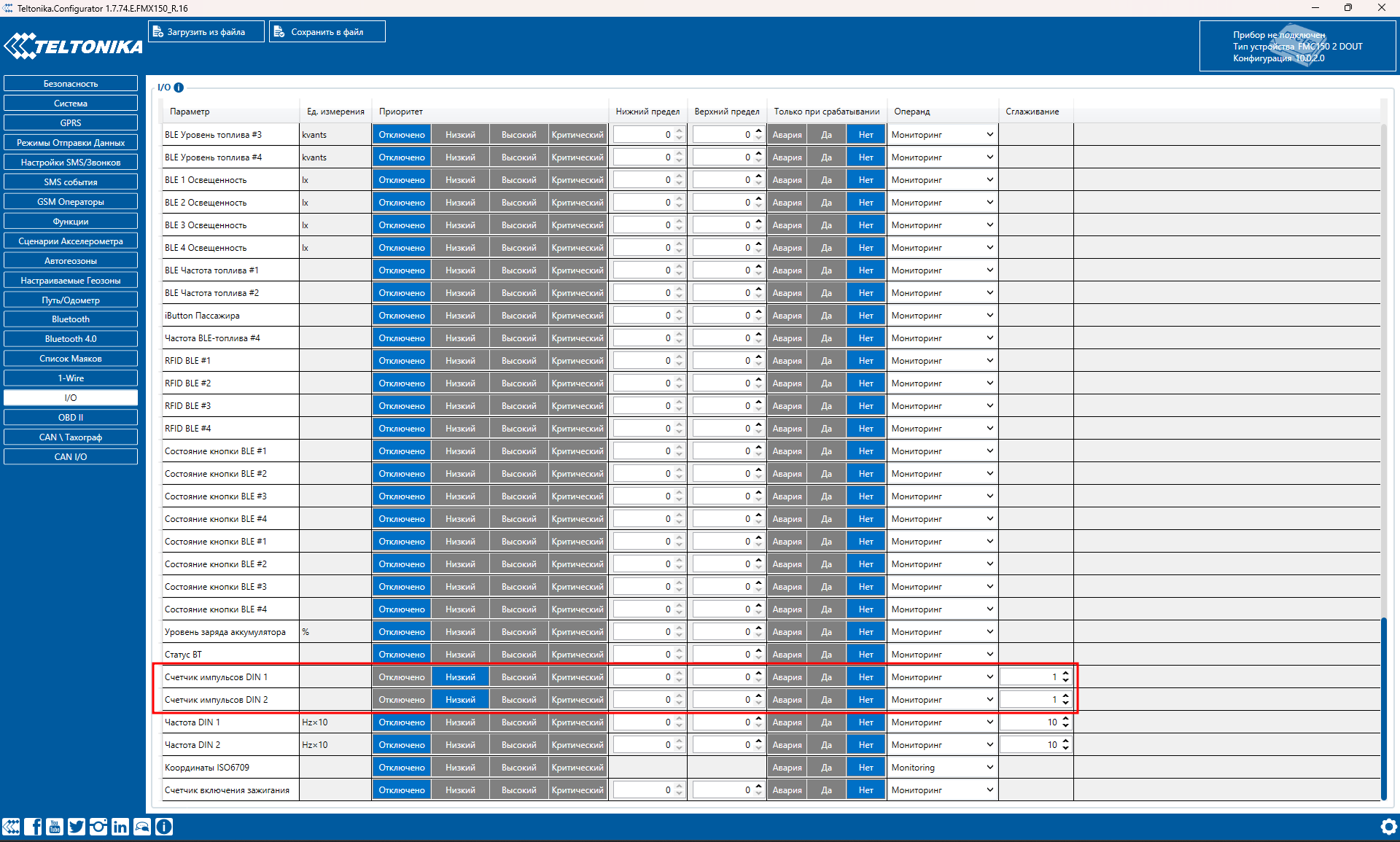This screenshot has width=1400, height=842.
Task: Set Частота DIN 1 priority to Низкий
Action: (x=460, y=722)
